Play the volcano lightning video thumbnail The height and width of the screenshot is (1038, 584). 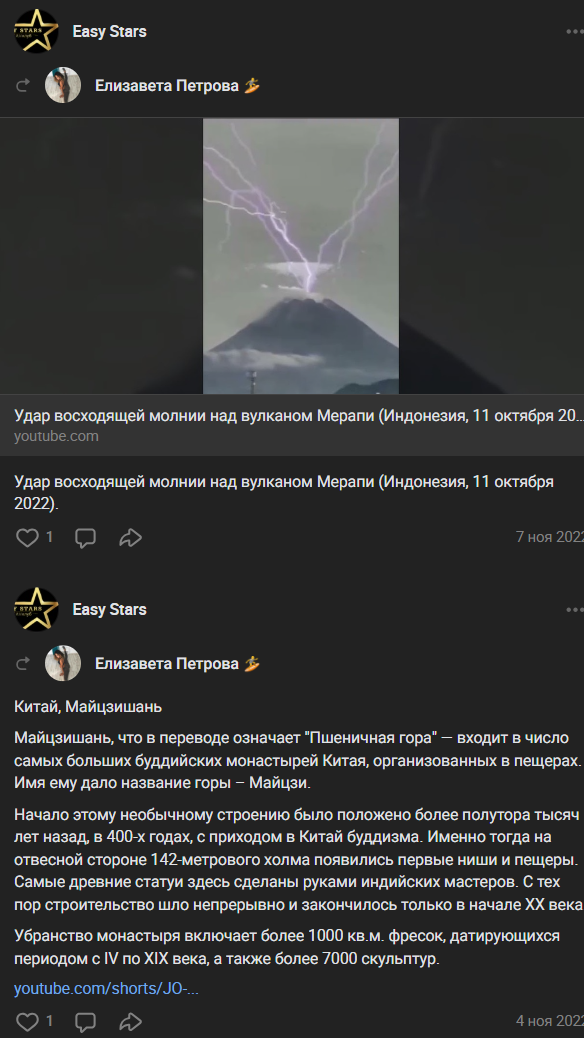(301, 256)
